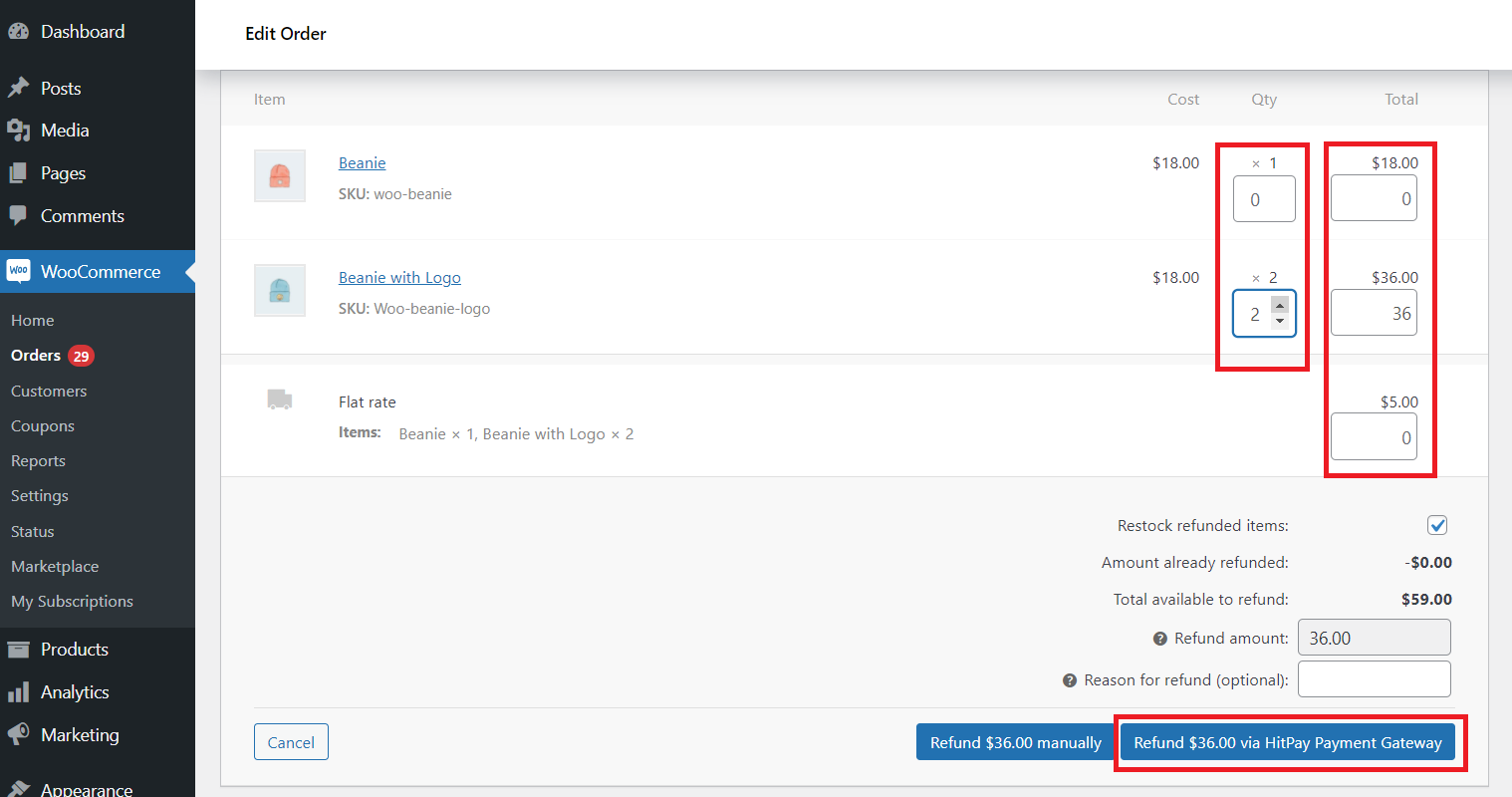
Task: Click the Marketing megaphone icon
Action: [18, 735]
